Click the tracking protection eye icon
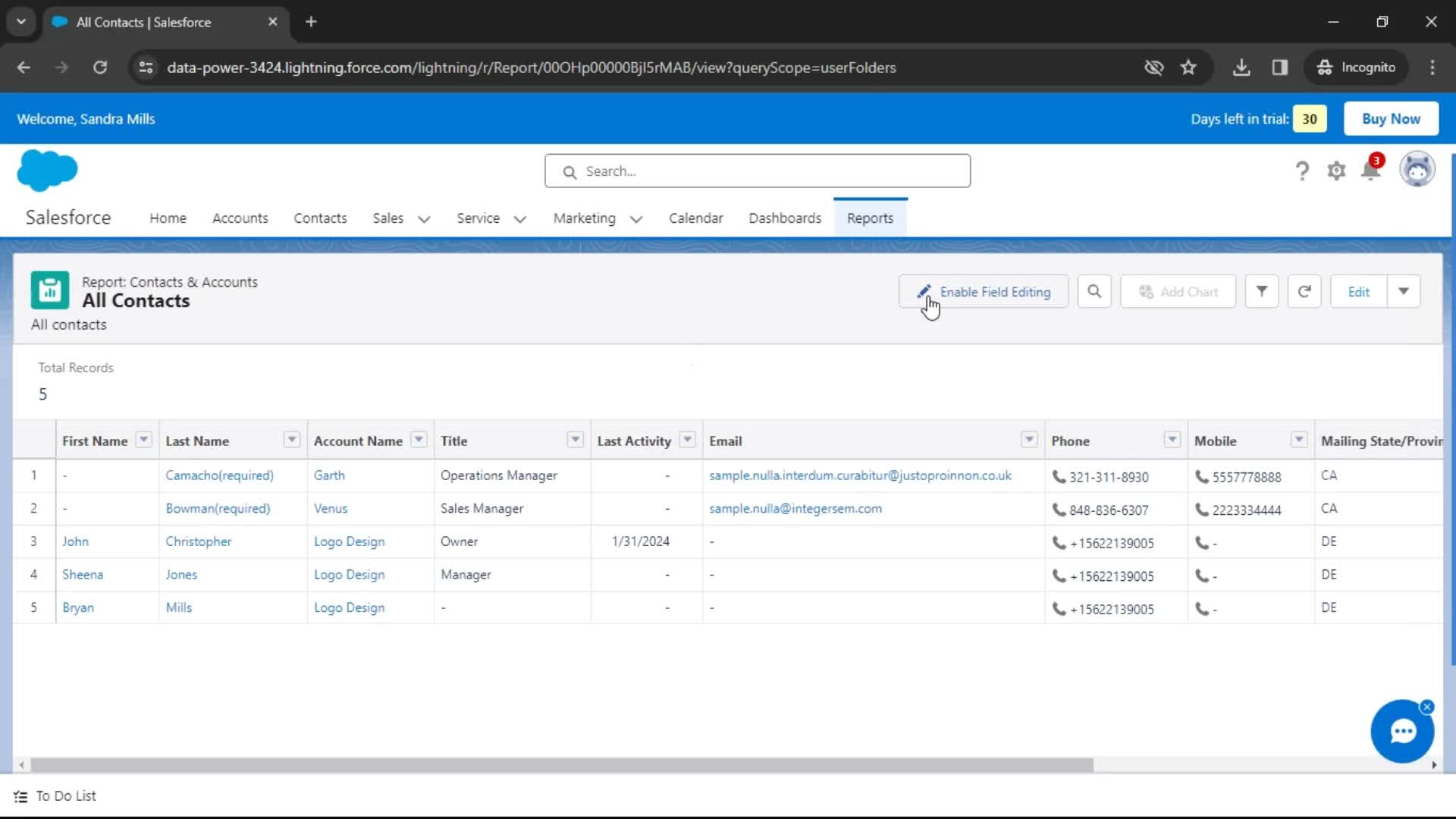1456x819 pixels. pos(1153,67)
